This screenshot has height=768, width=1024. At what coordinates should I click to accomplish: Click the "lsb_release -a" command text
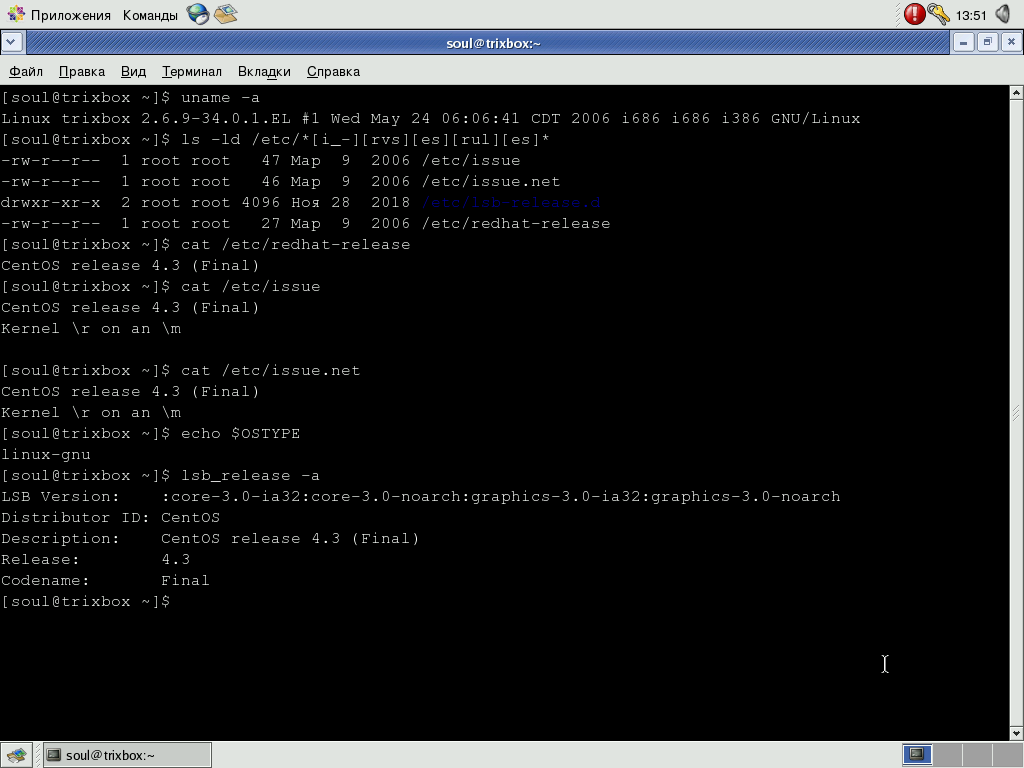(250, 475)
